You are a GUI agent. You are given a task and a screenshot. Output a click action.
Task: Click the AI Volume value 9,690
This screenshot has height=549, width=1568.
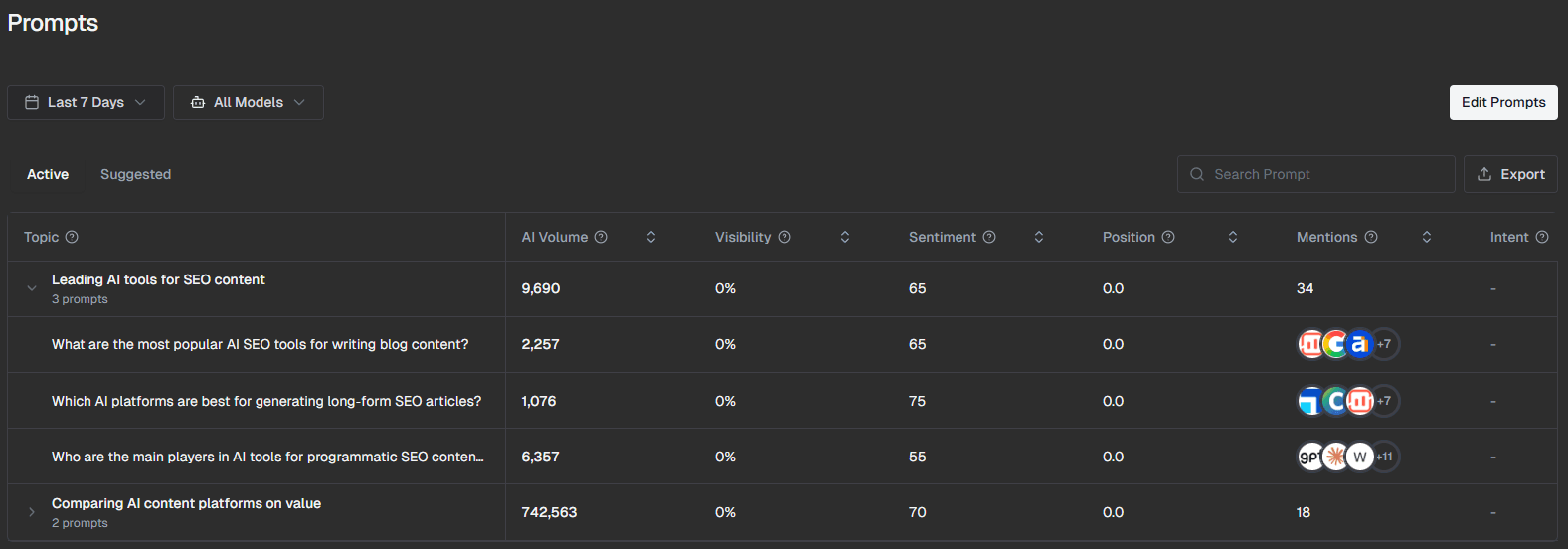pos(541,288)
